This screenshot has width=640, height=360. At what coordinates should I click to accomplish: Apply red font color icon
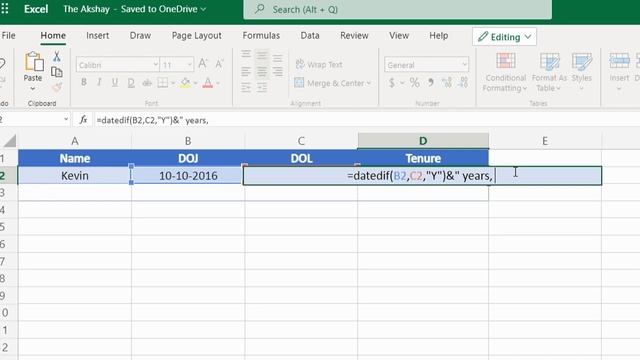point(207,83)
